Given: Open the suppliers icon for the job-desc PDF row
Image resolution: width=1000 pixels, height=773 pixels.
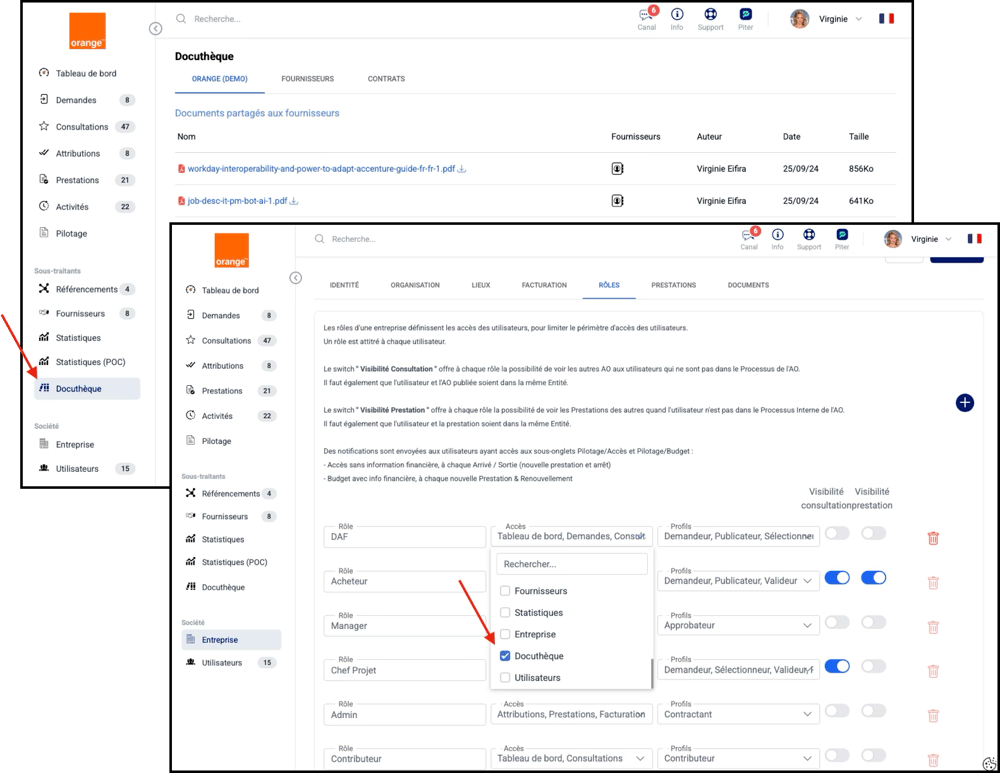Looking at the screenshot, I should [617, 200].
